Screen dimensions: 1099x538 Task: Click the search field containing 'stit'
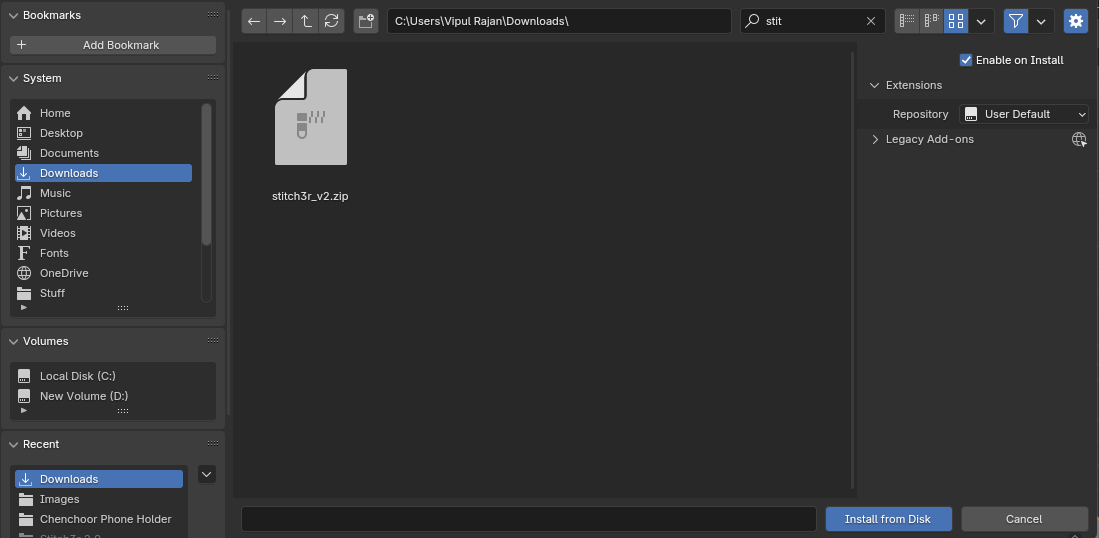point(810,21)
